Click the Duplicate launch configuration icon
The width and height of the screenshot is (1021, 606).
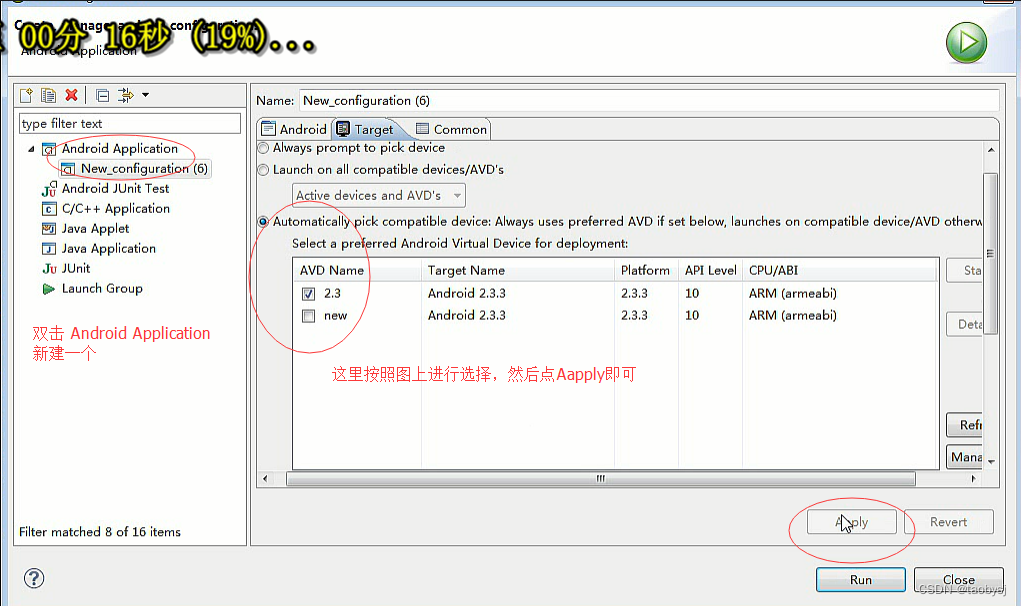click(x=48, y=96)
